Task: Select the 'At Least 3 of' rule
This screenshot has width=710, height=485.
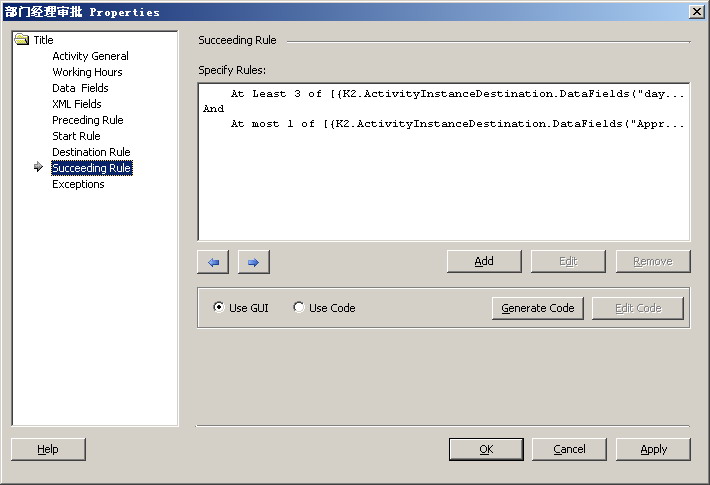Action: click(x=457, y=94)
